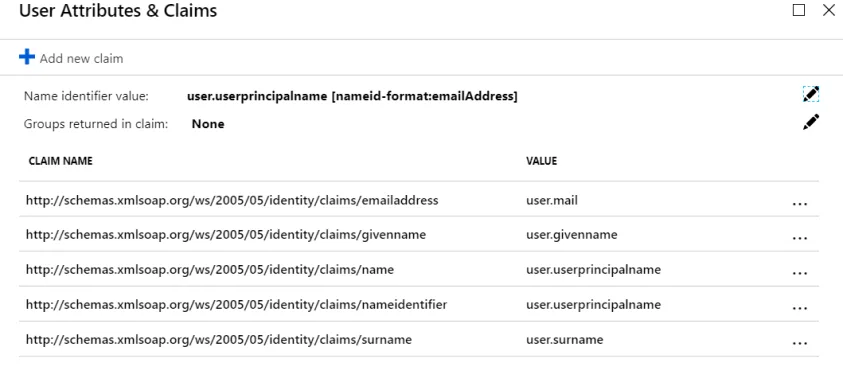Click Add new claim text

coord(81,59)
